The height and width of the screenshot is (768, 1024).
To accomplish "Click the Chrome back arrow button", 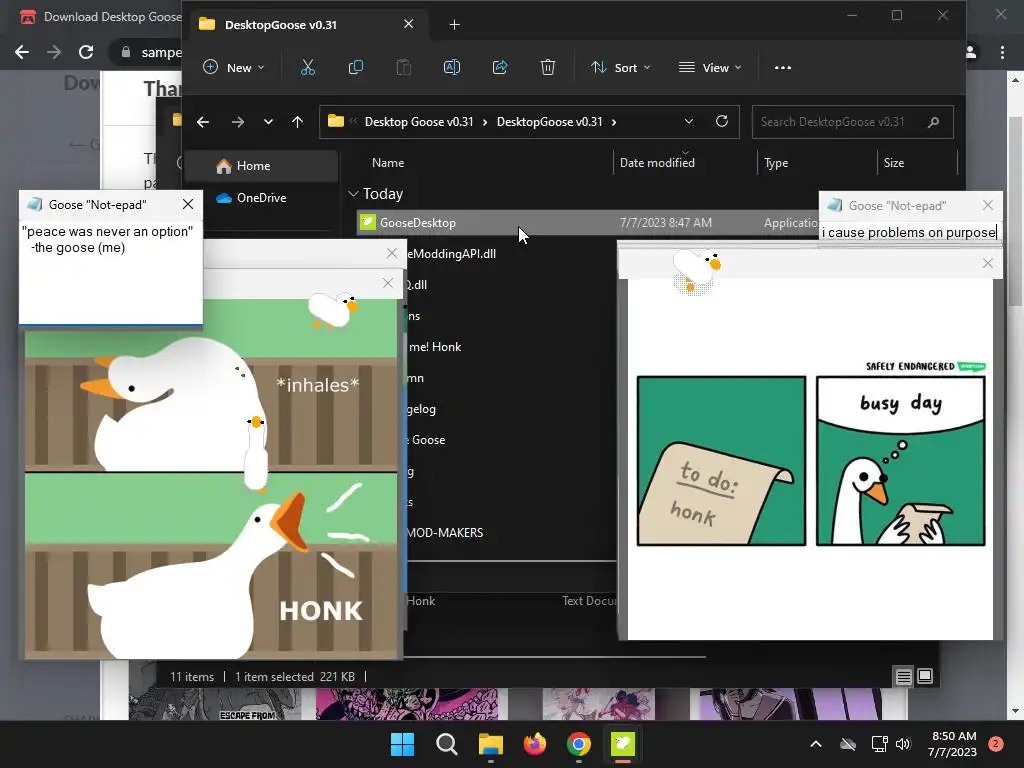I will (x=22, y=52).
